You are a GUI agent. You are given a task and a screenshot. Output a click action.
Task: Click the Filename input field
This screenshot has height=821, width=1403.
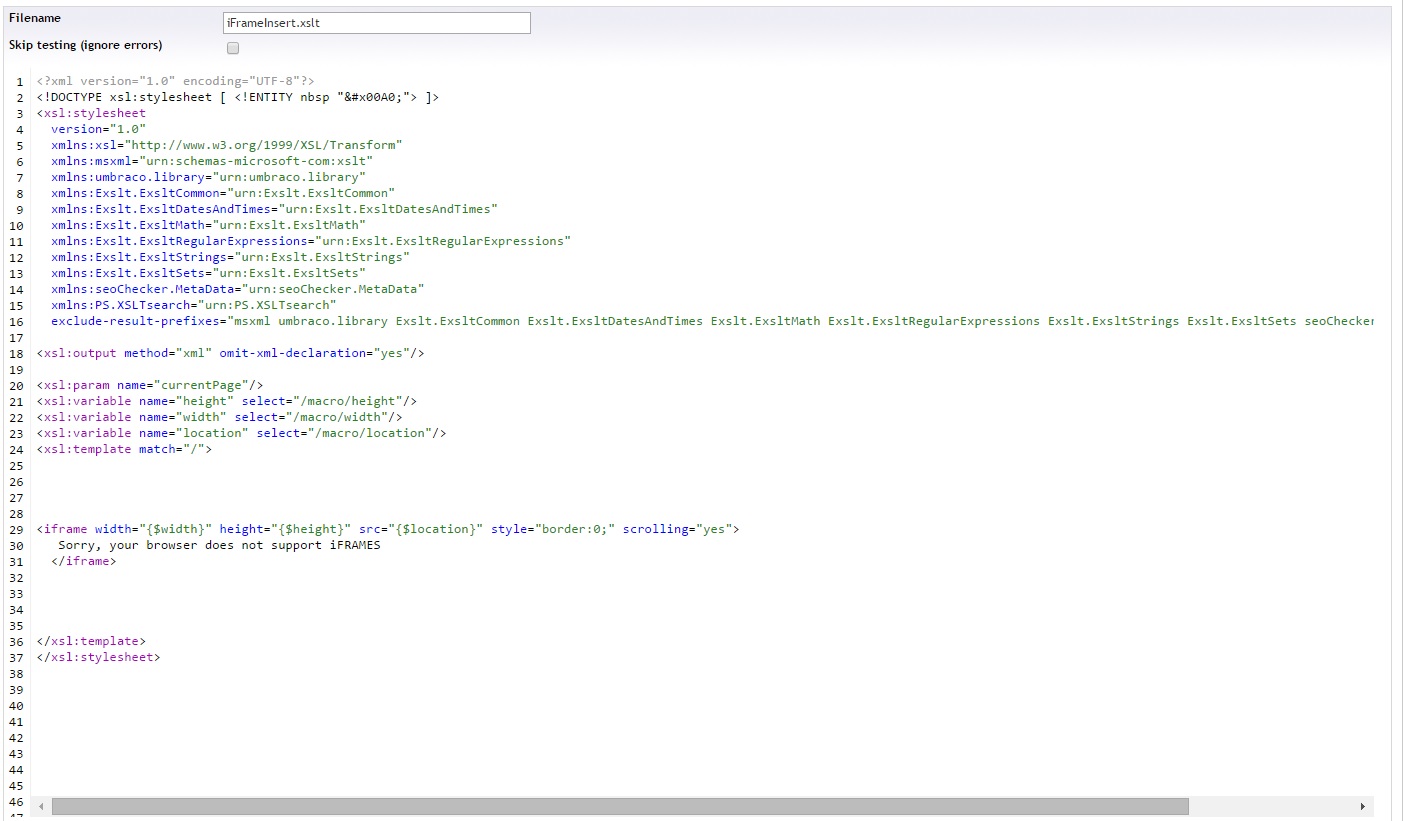tap(376, 23)
